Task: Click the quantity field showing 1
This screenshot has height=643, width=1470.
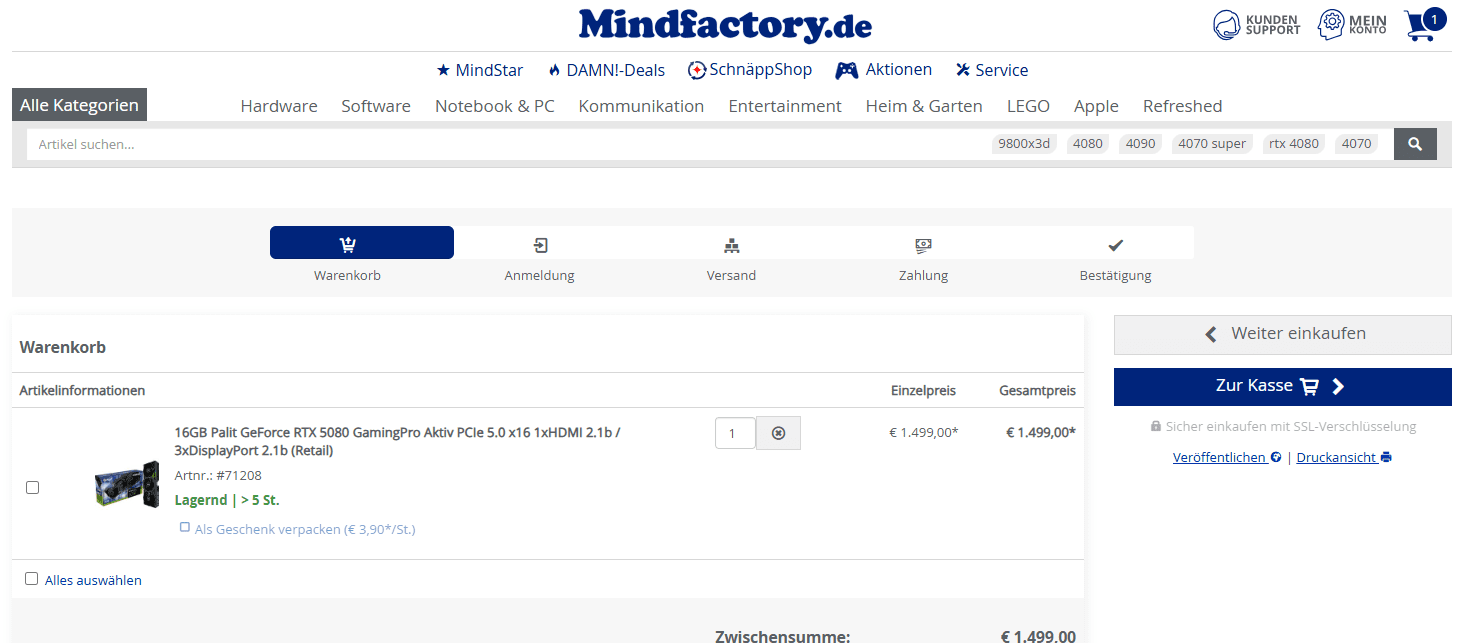Action: click(x=735, y=433)
